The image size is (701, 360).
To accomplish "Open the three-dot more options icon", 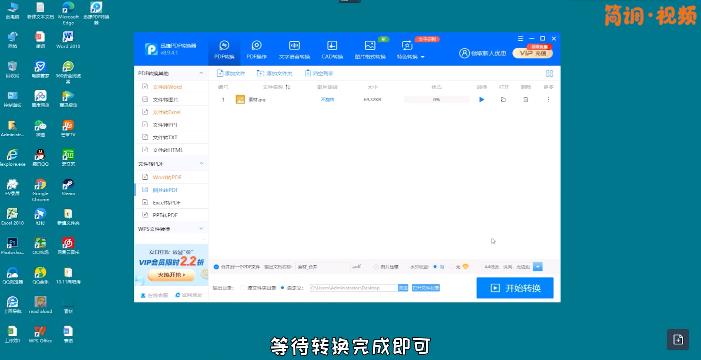I will tap(549, 99).
